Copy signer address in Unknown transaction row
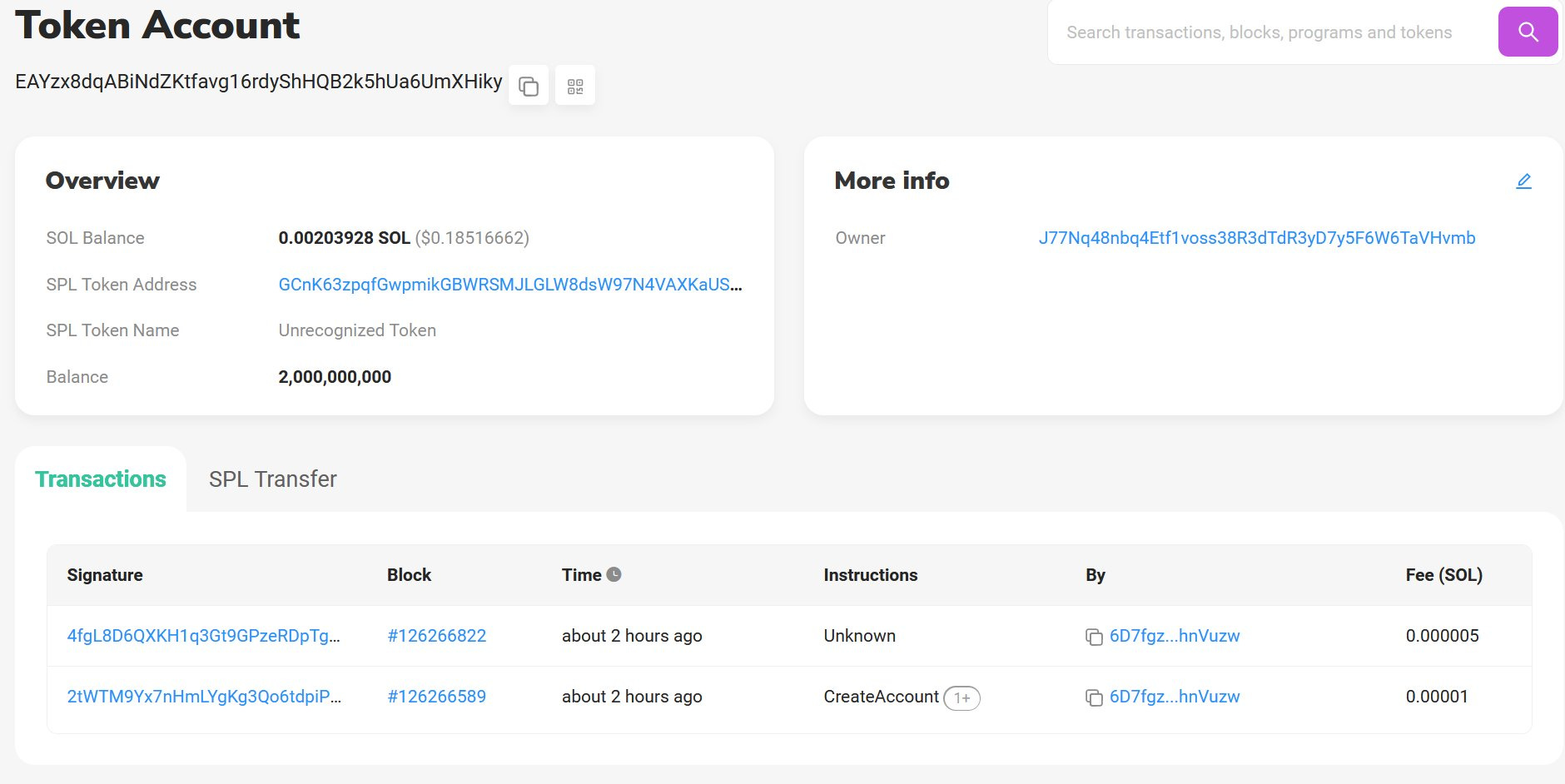 coord(1094,637)
